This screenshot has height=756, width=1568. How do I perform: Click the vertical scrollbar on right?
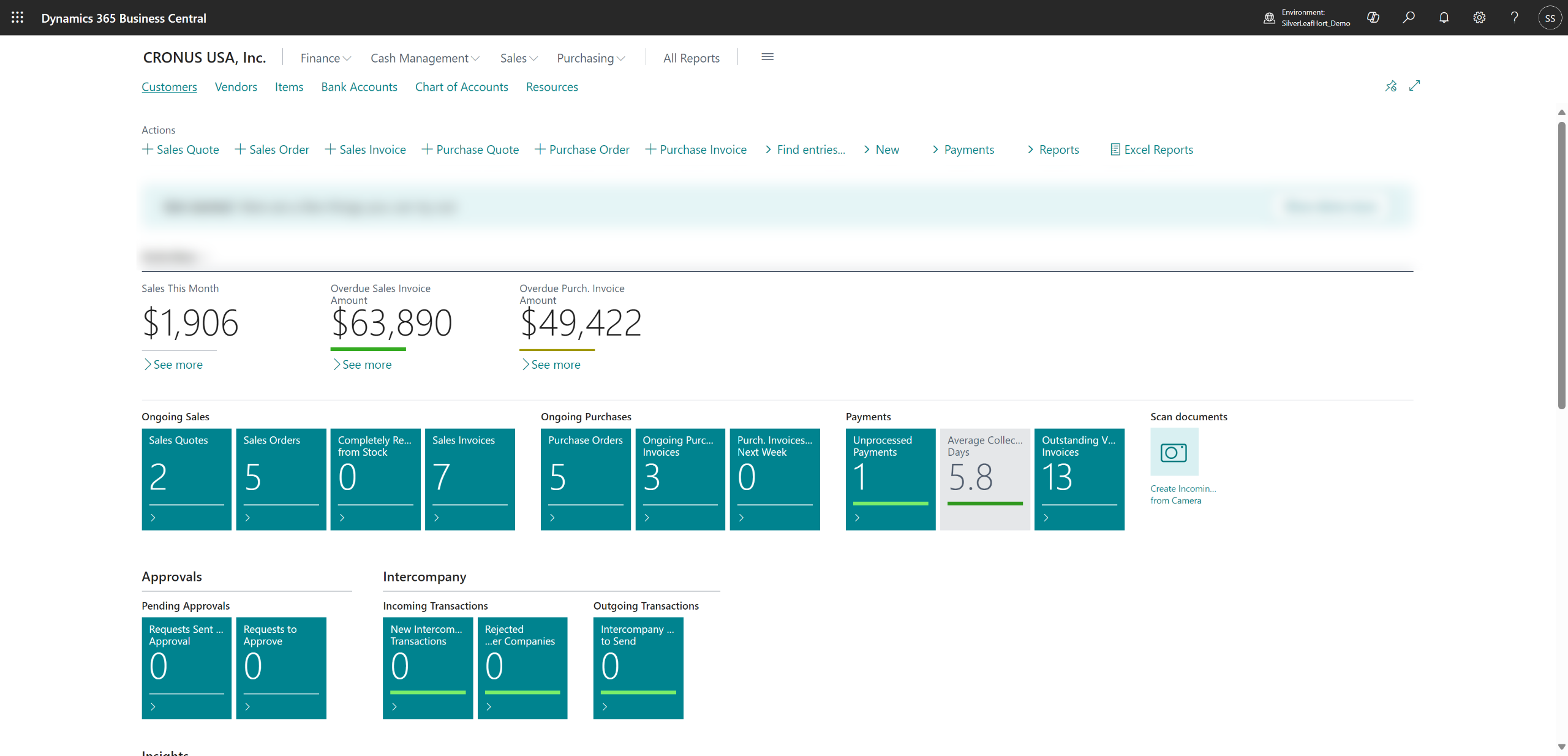(x=1561, y=263)
